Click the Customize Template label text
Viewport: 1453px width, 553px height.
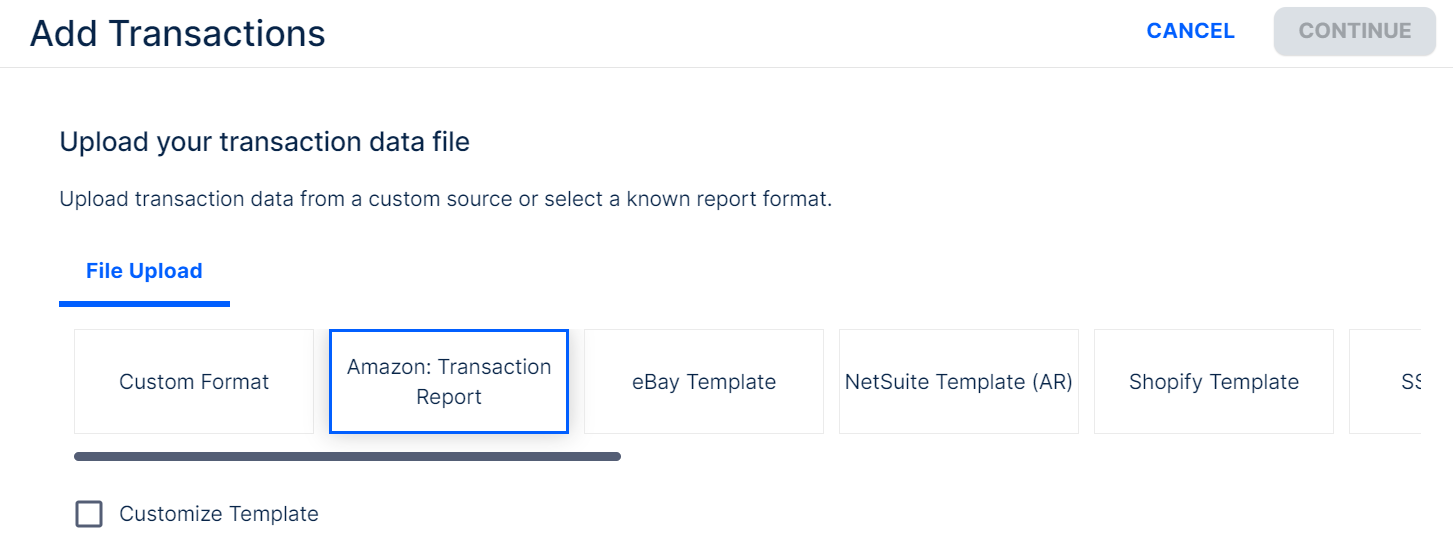click(219, 514)
